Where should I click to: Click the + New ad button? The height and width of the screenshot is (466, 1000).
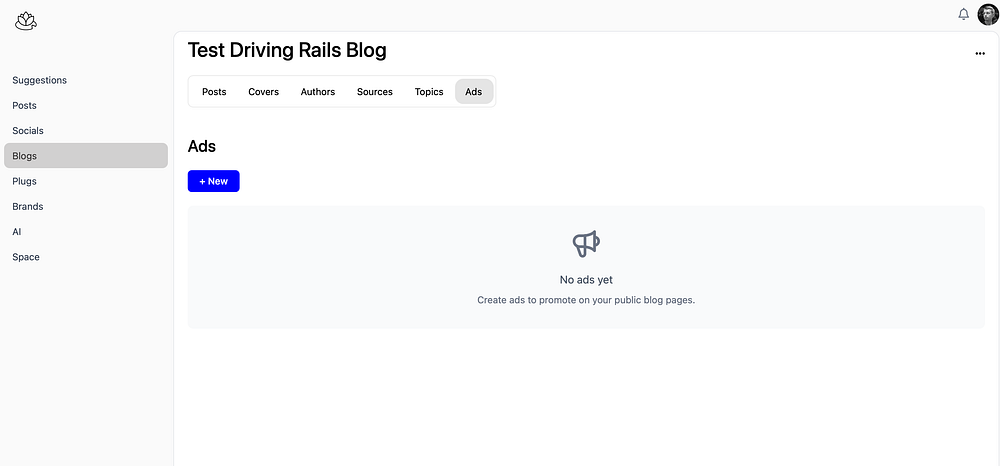coord(213,181)
